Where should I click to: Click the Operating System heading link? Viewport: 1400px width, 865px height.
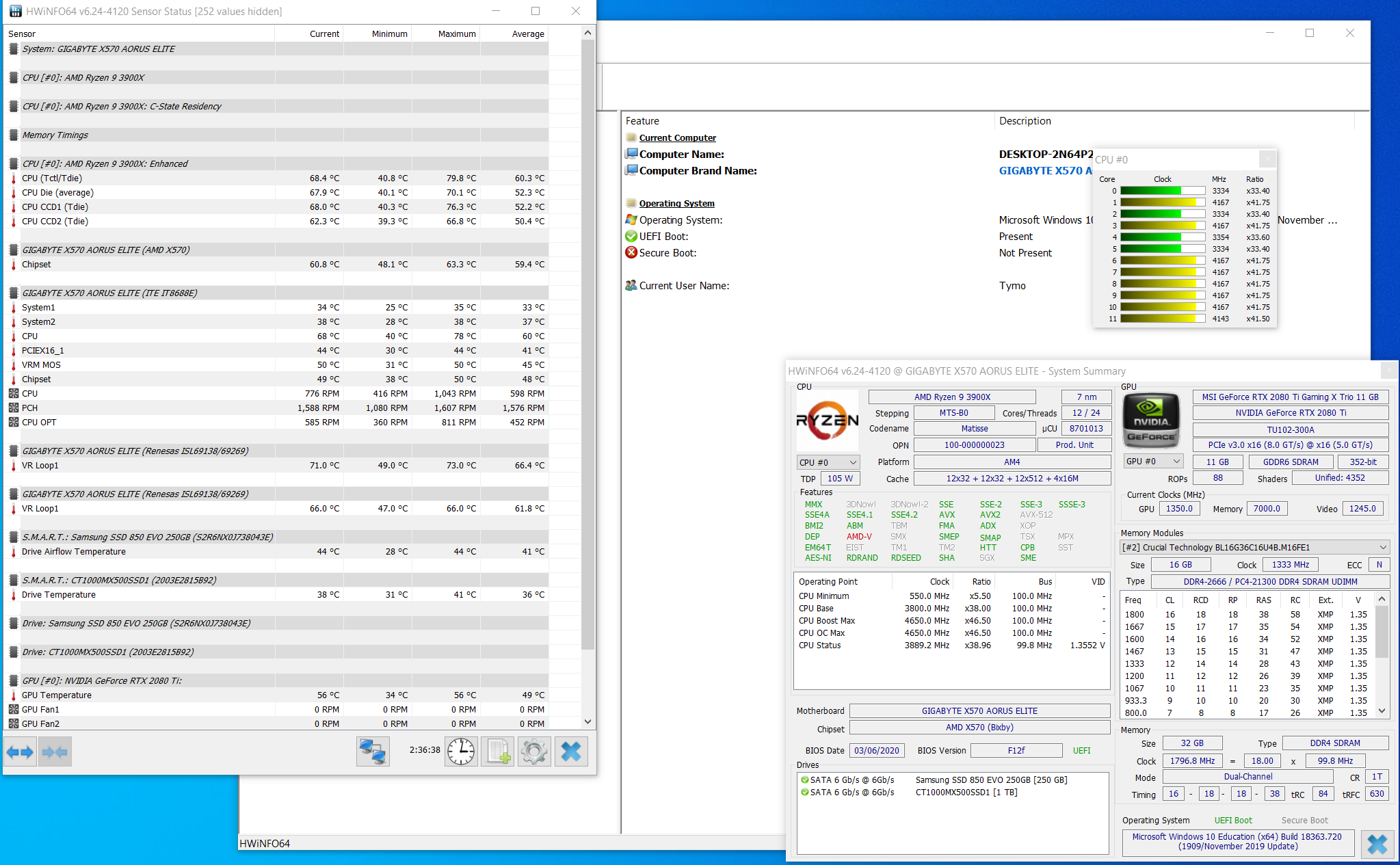[676, 203]
